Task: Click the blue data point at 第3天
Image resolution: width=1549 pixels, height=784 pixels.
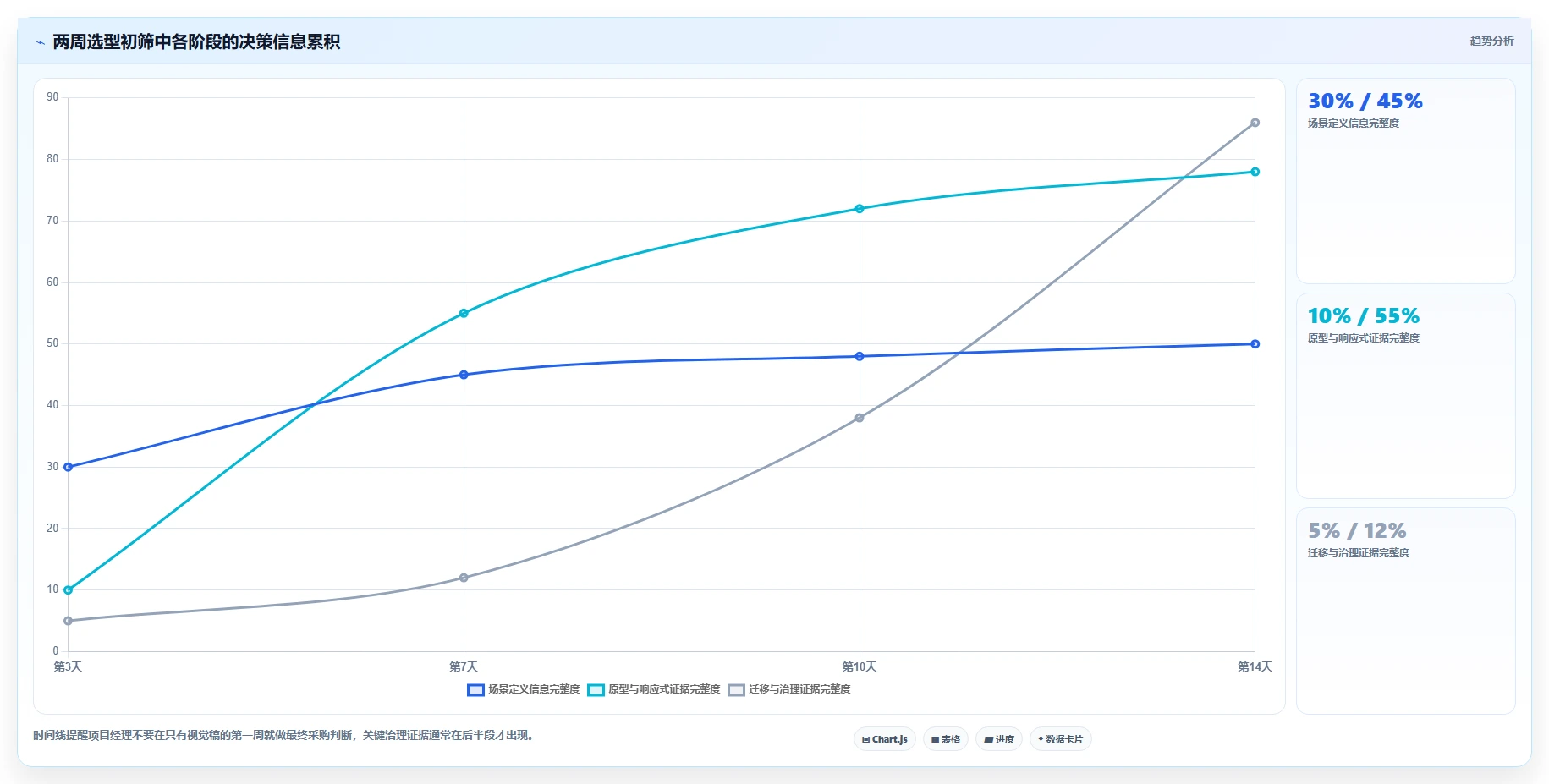Action: tap(69, 467)
